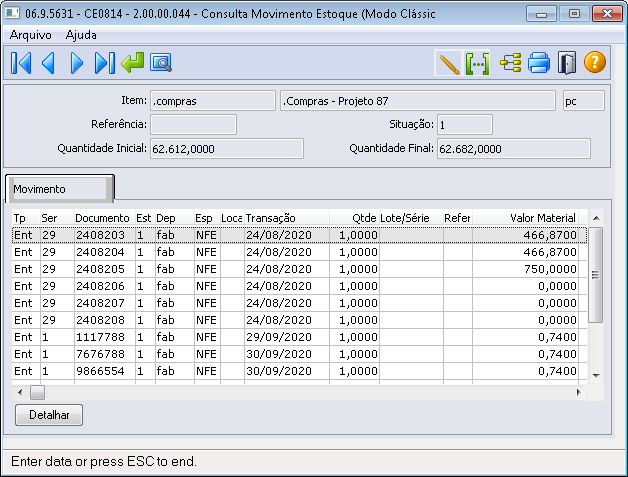This screenshot has width=628, height=477.
Task: Open help question mark icon
Action: [x=595, y=62]
